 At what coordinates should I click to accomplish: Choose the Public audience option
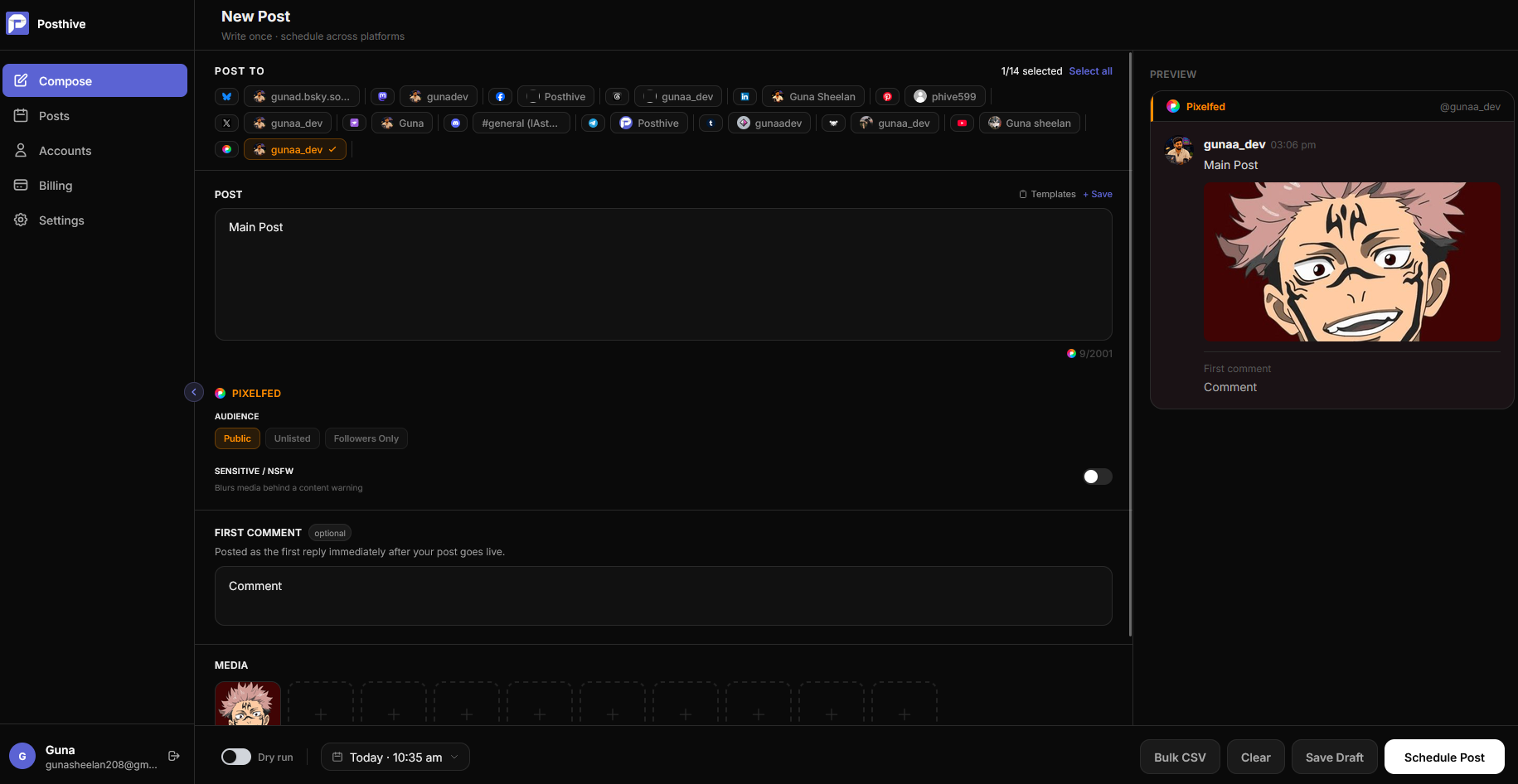click(237, 438)
